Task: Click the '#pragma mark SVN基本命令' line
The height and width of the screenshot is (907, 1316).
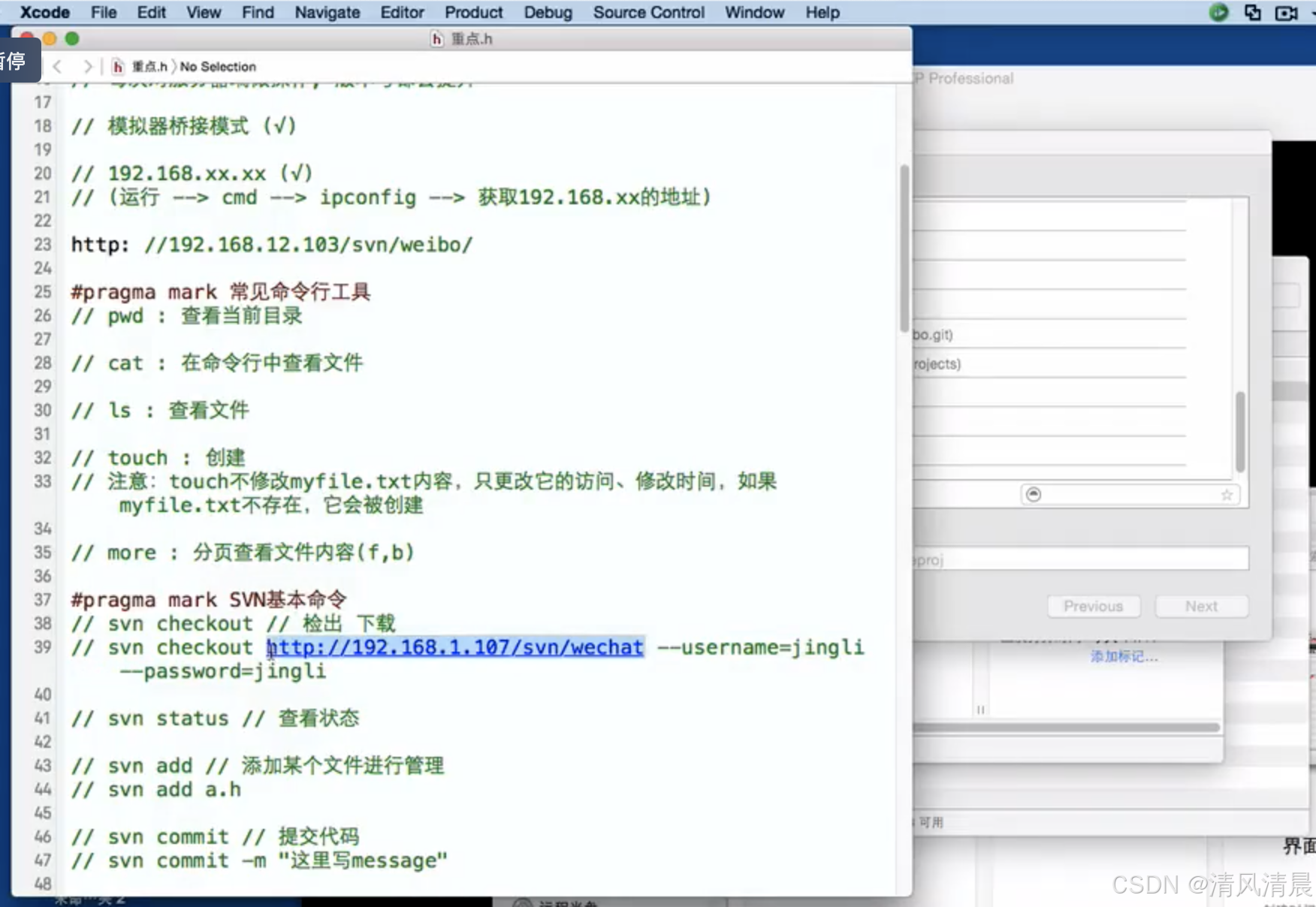Action: coord(209,599)
